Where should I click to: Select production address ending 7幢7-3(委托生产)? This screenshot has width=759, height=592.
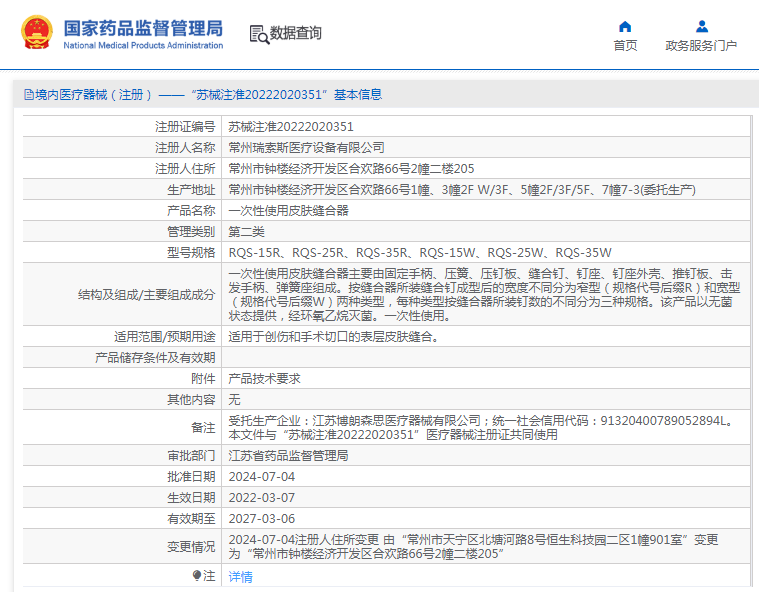pyautogui.click(x=462, y=190)
